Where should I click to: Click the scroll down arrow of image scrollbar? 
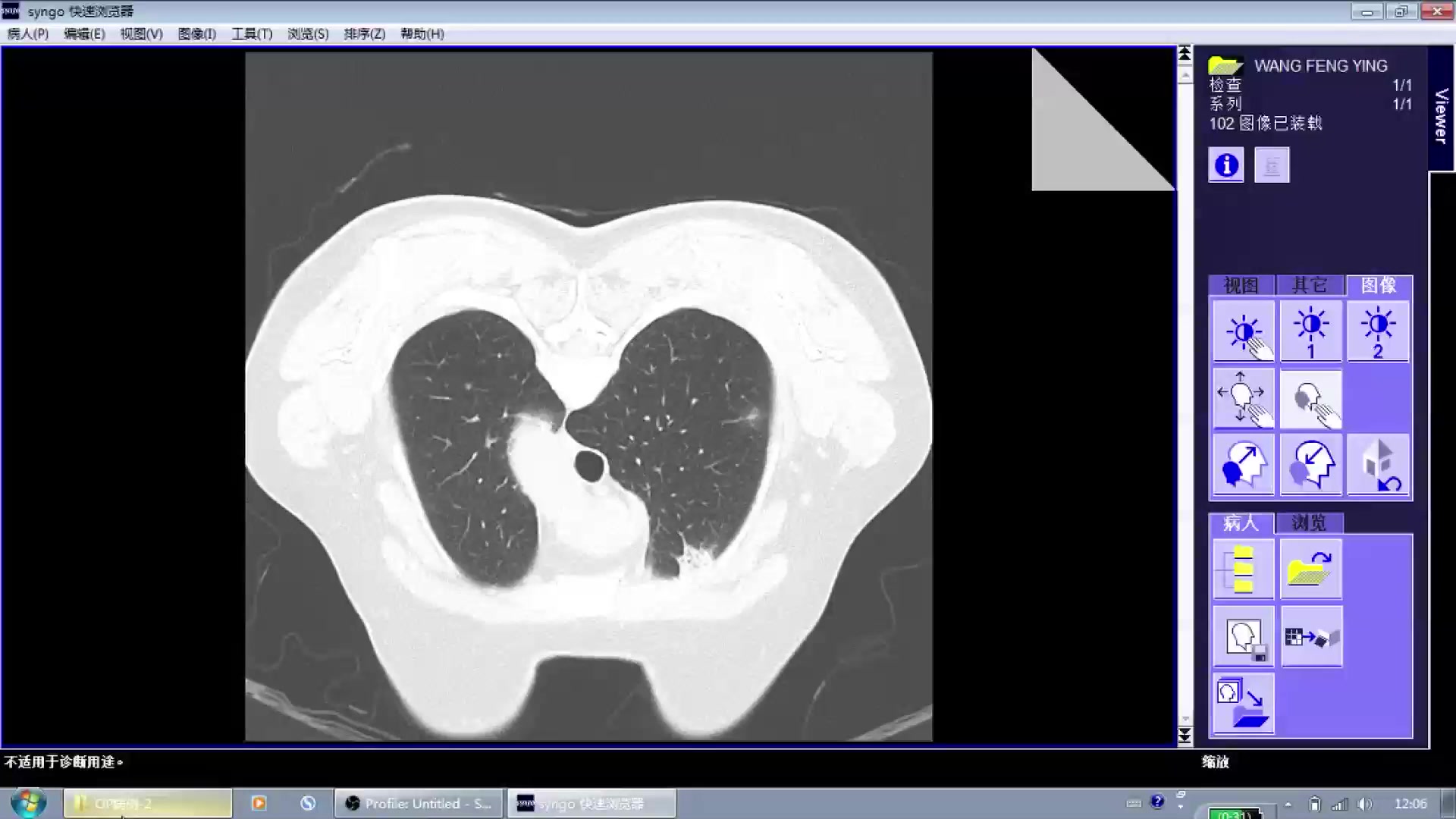[1185, 718]
